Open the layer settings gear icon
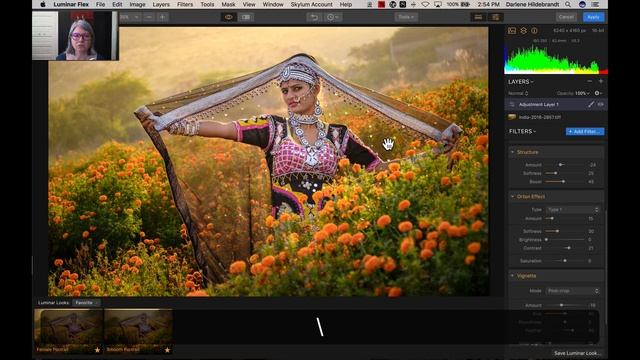The image size is (640, 360). tap(598, 93)
